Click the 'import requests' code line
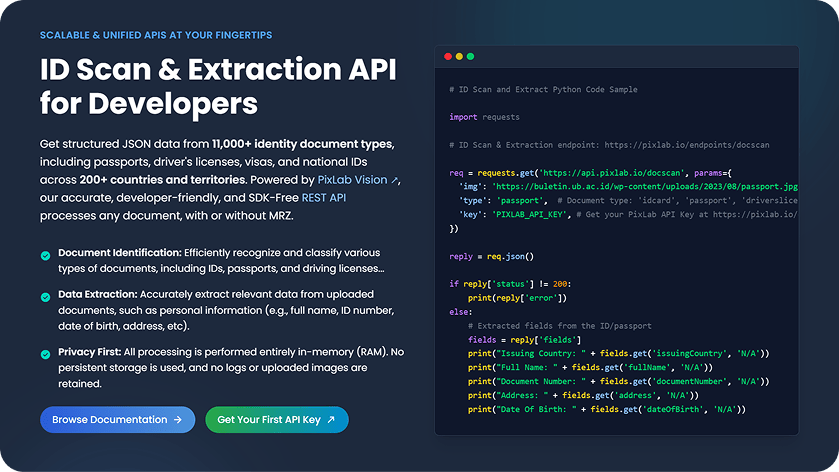This screenshot has height=472, width=839. (x=485, y=117)
